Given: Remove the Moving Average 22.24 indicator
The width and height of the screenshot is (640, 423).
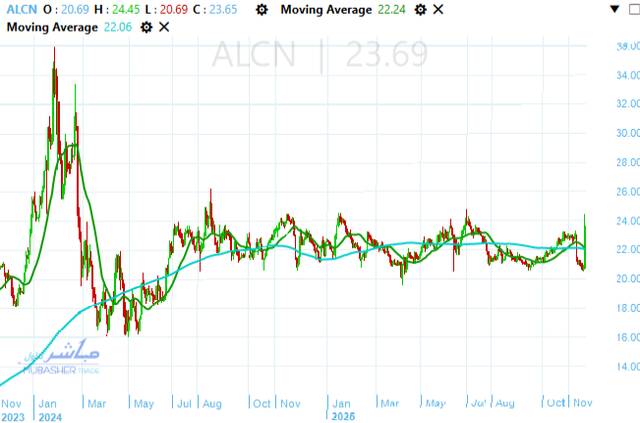Looking at the screenshot, I should pyautogui.click(x=438, y=10).
